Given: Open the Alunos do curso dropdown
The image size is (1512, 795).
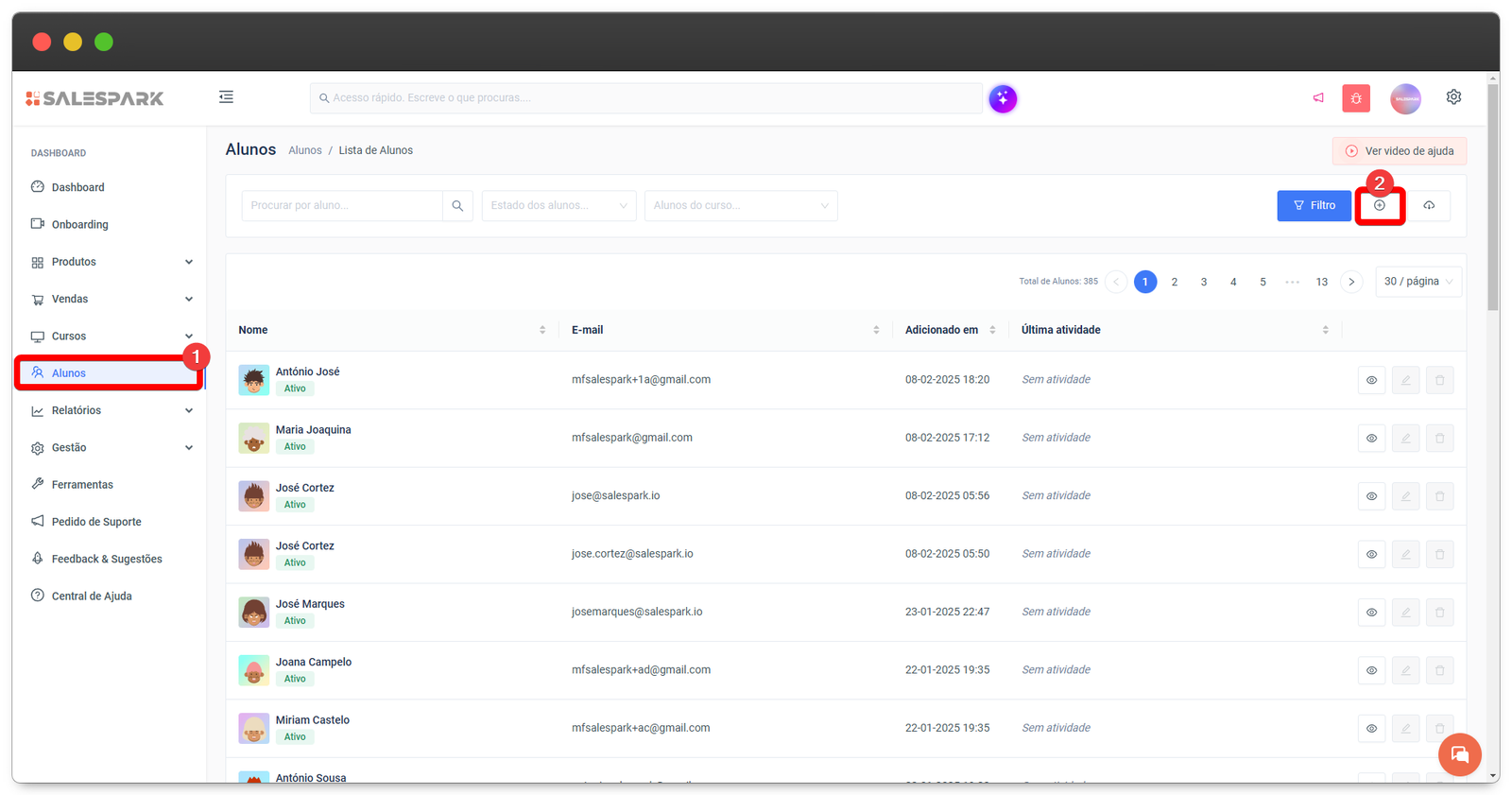Looking at the screenshot, I should [740, 206].
